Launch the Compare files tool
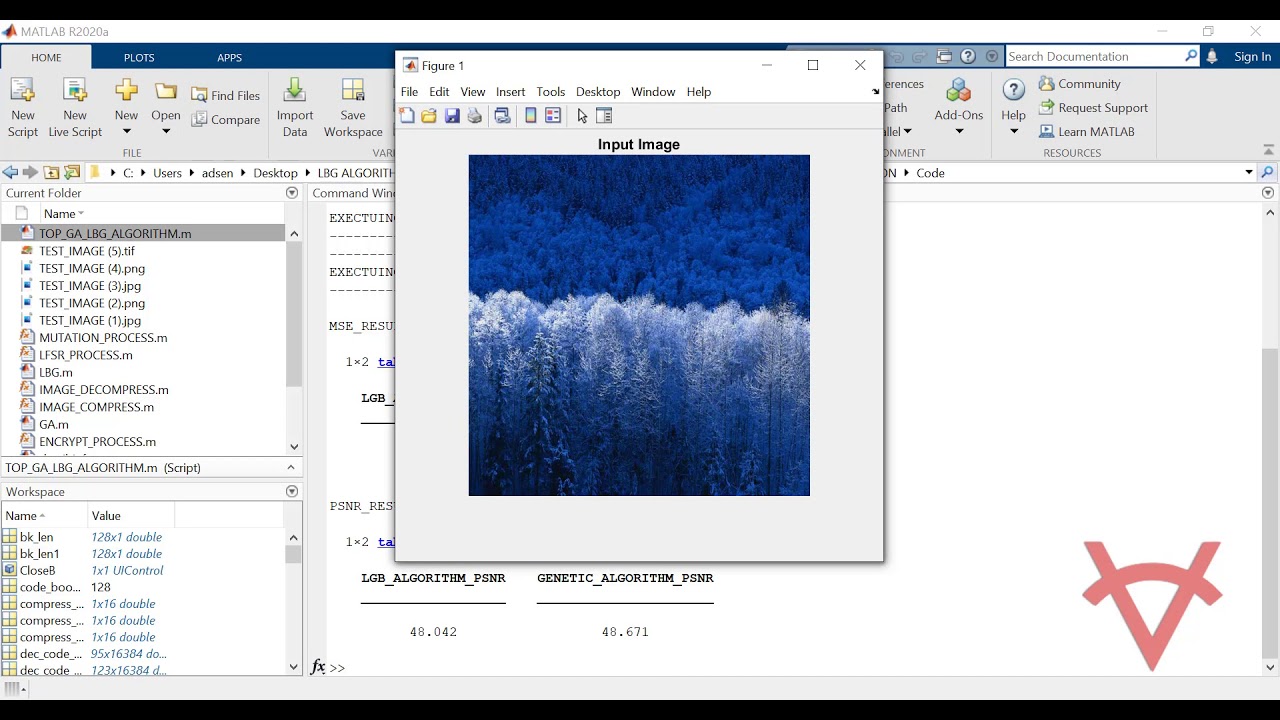 tap(226, 120)
